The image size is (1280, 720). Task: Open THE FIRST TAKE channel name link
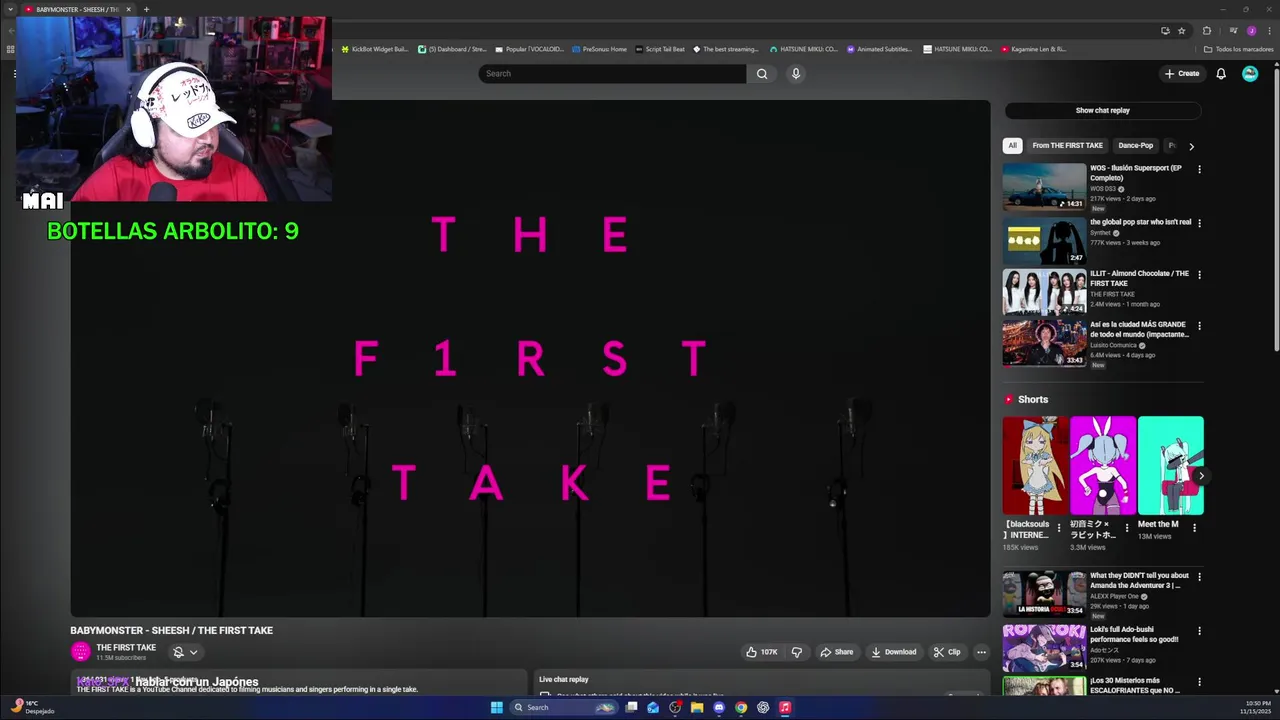[x=126, y=647]
